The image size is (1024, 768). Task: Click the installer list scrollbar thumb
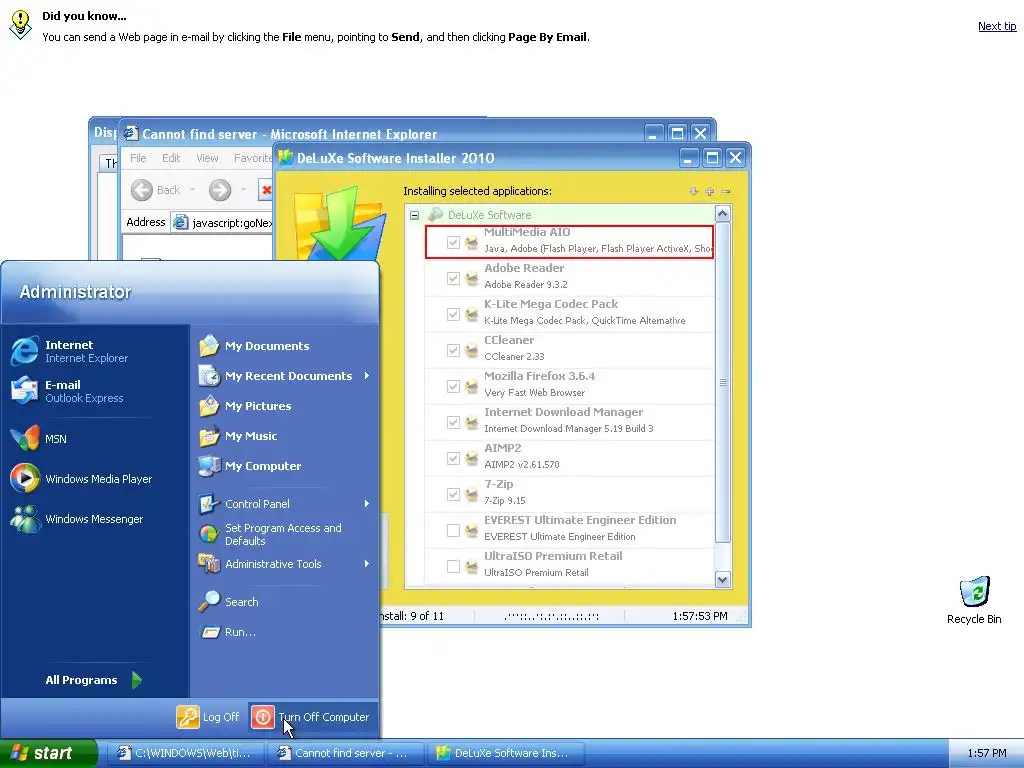pyautogui.click(x=722, y=383)
